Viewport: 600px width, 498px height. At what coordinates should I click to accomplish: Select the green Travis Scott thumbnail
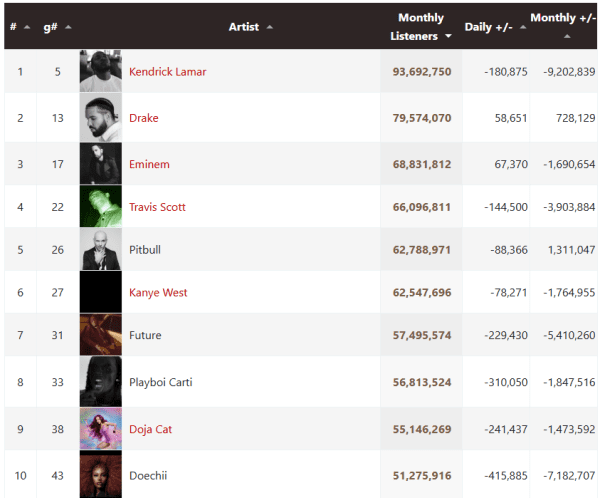tap(101, 207)
